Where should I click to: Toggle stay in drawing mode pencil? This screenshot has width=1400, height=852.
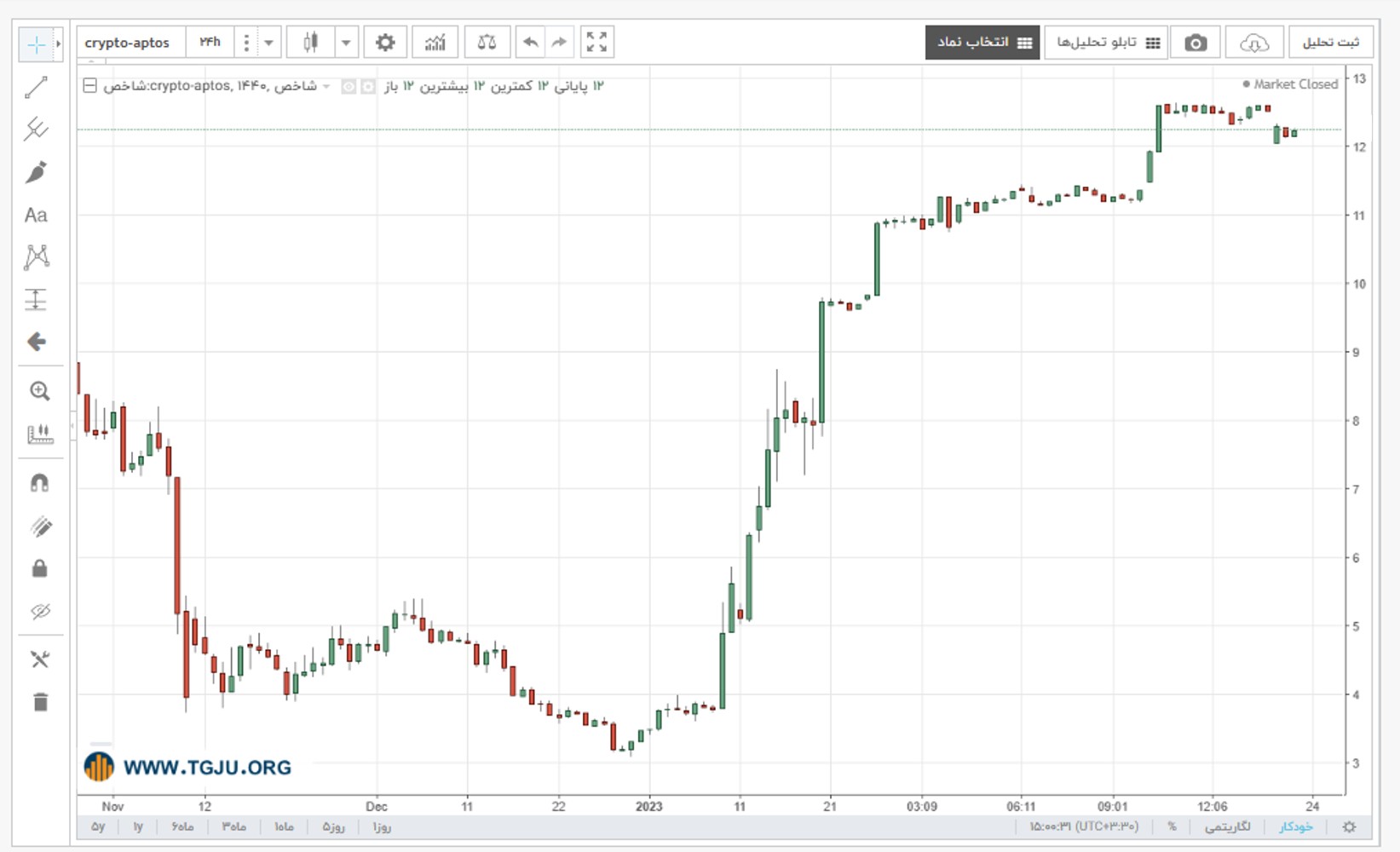tap(39, 526)
